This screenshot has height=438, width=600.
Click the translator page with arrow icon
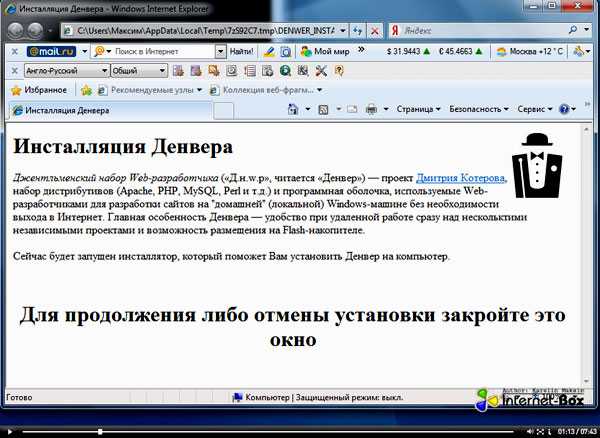tap(267, 71)
